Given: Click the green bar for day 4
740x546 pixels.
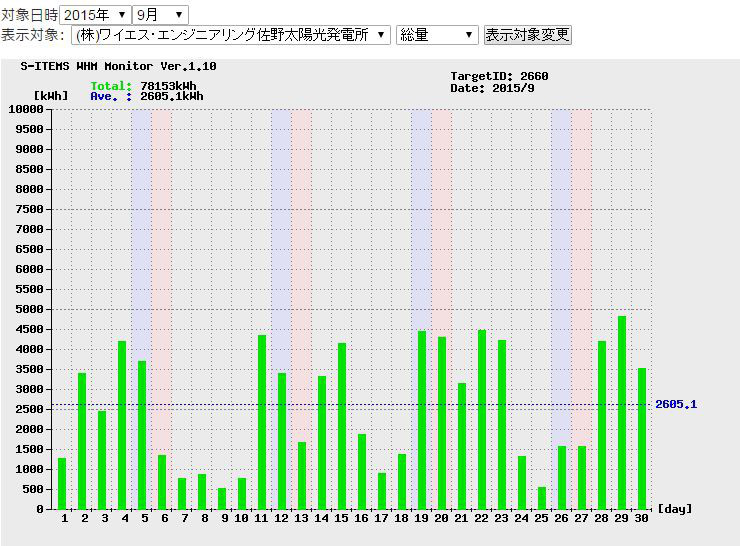Looking at the screenshot, I should tap(122, 425).
